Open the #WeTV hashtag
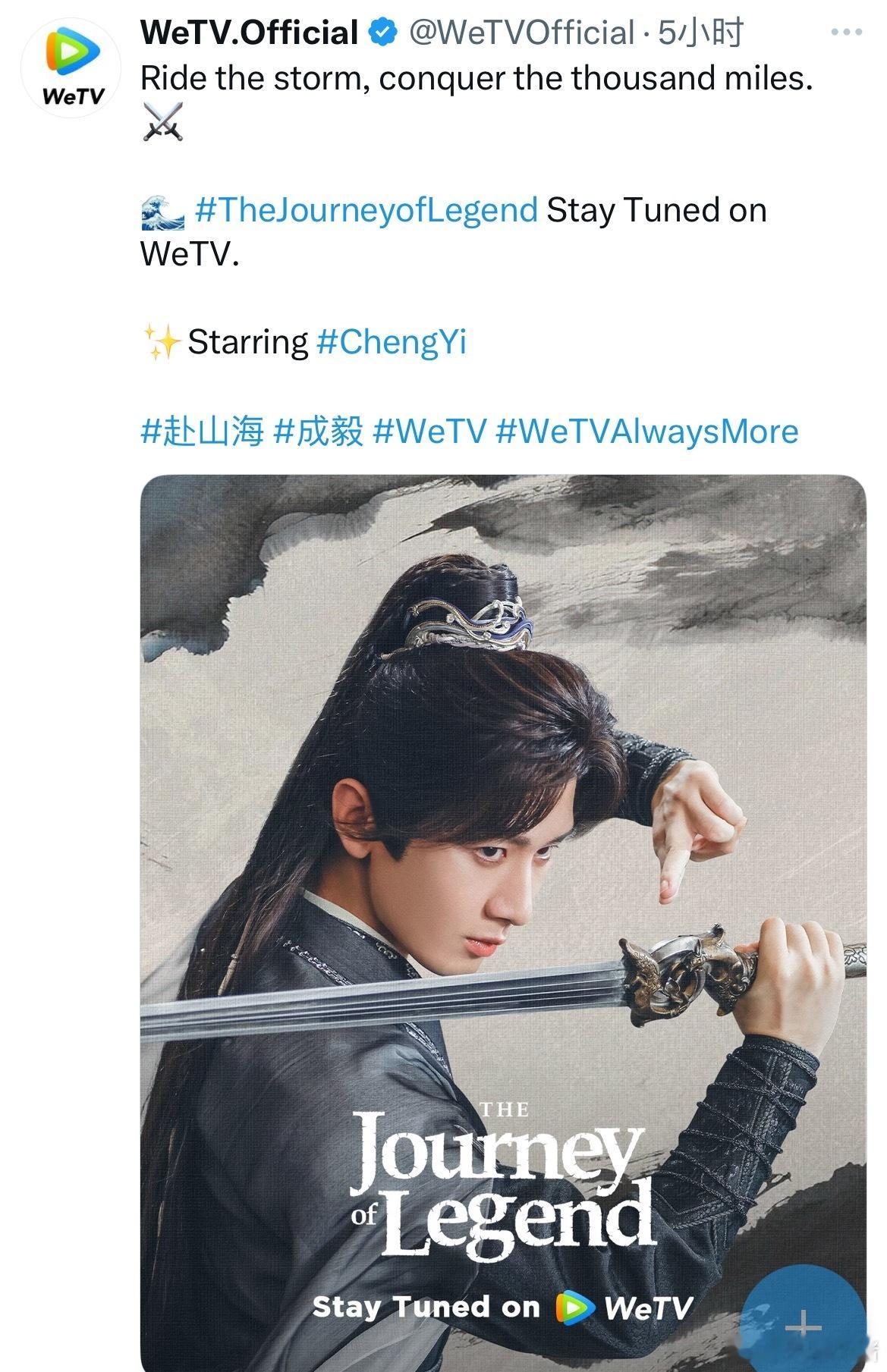Image resolution: width=887 pixels, height=1372 pixels. pyautogui.click(x=429, y=432)
